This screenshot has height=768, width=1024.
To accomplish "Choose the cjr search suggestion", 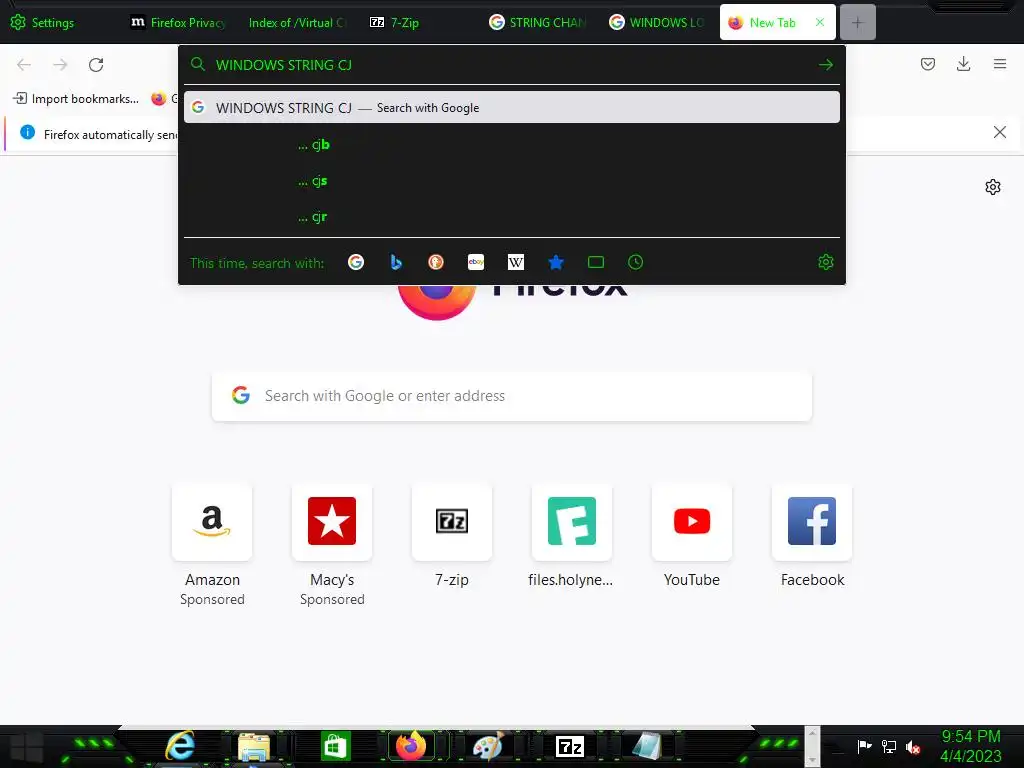I will pos(511,217).
